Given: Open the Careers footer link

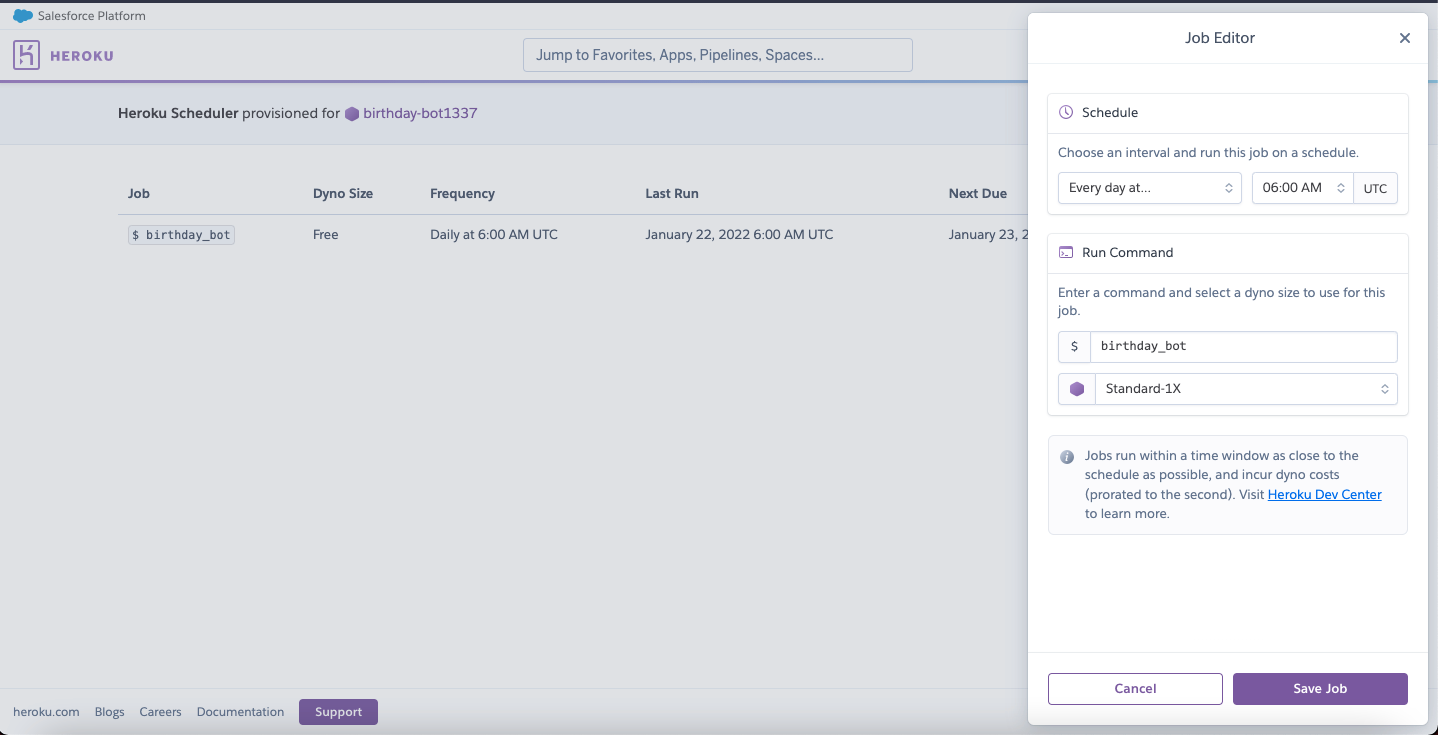Looking at the screenshot, I should pyautogui.click(x=160, y=712).
